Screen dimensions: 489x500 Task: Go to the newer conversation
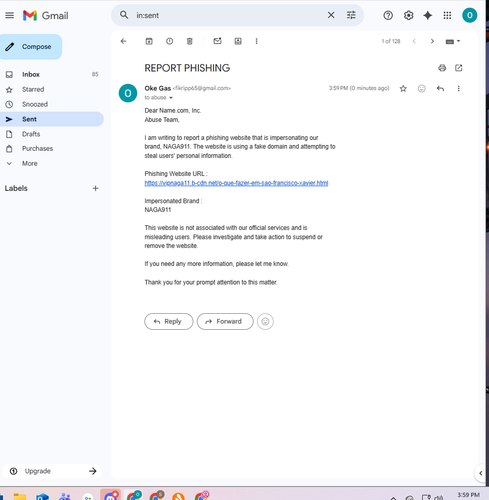pyautogui.click(x=414, y=41)
